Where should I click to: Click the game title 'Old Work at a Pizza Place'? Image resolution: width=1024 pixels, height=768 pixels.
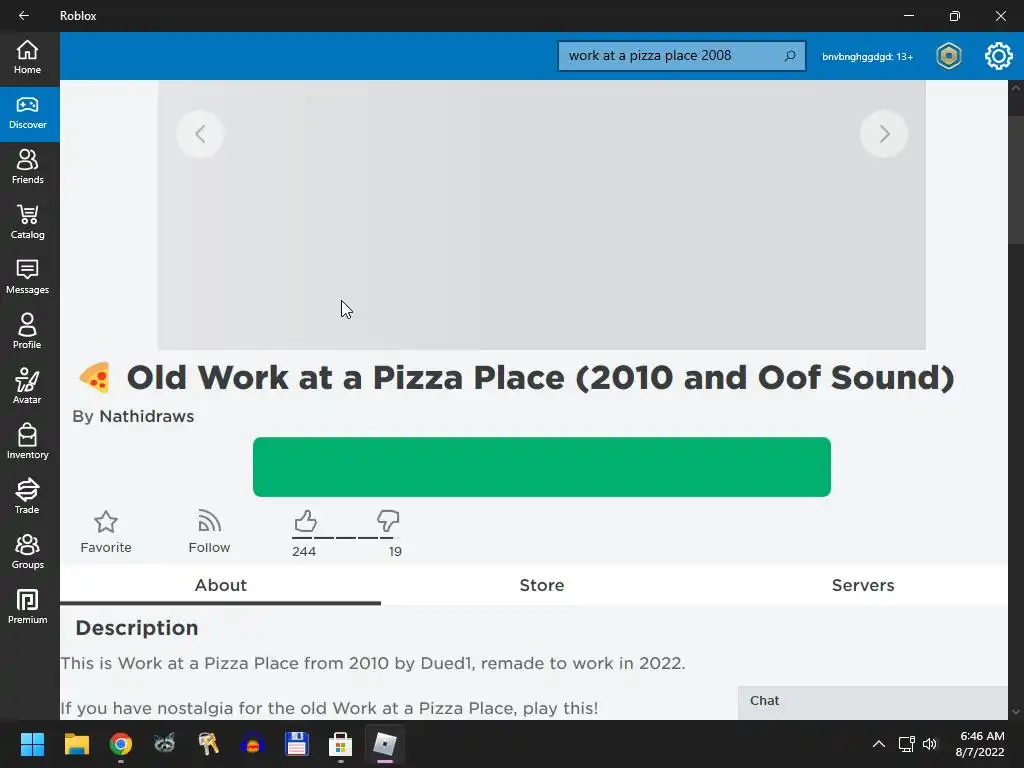tap(540, 377)
